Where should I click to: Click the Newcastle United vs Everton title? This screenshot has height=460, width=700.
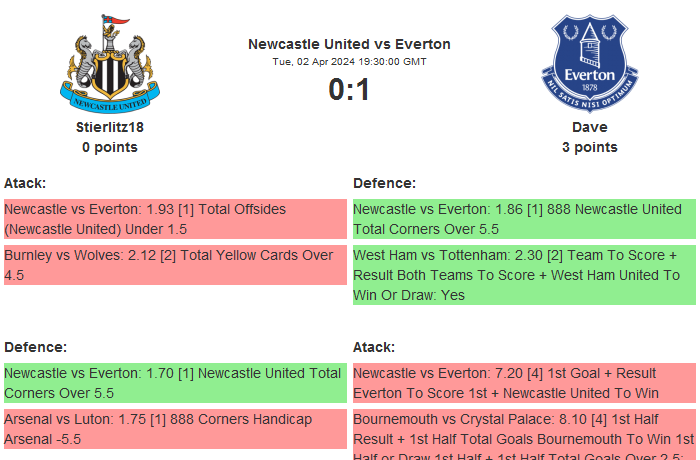tap(349, 44)
